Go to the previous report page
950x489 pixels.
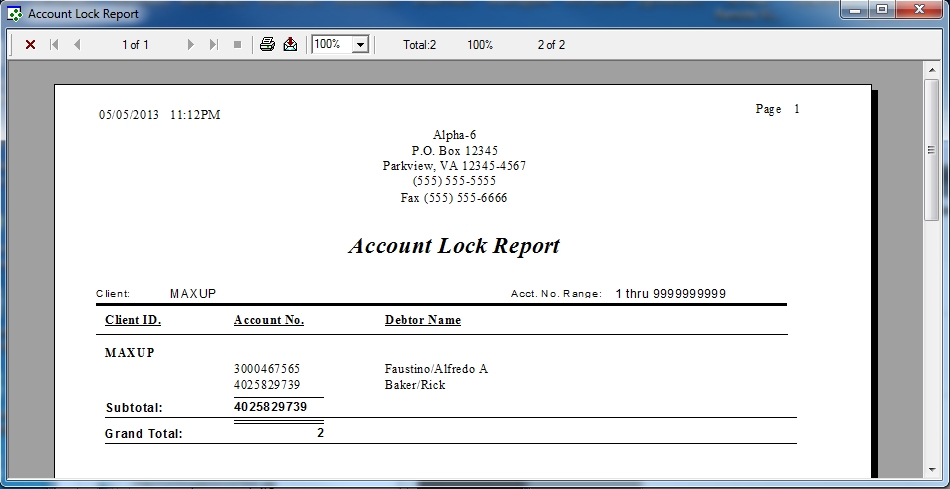coord(77,45)
